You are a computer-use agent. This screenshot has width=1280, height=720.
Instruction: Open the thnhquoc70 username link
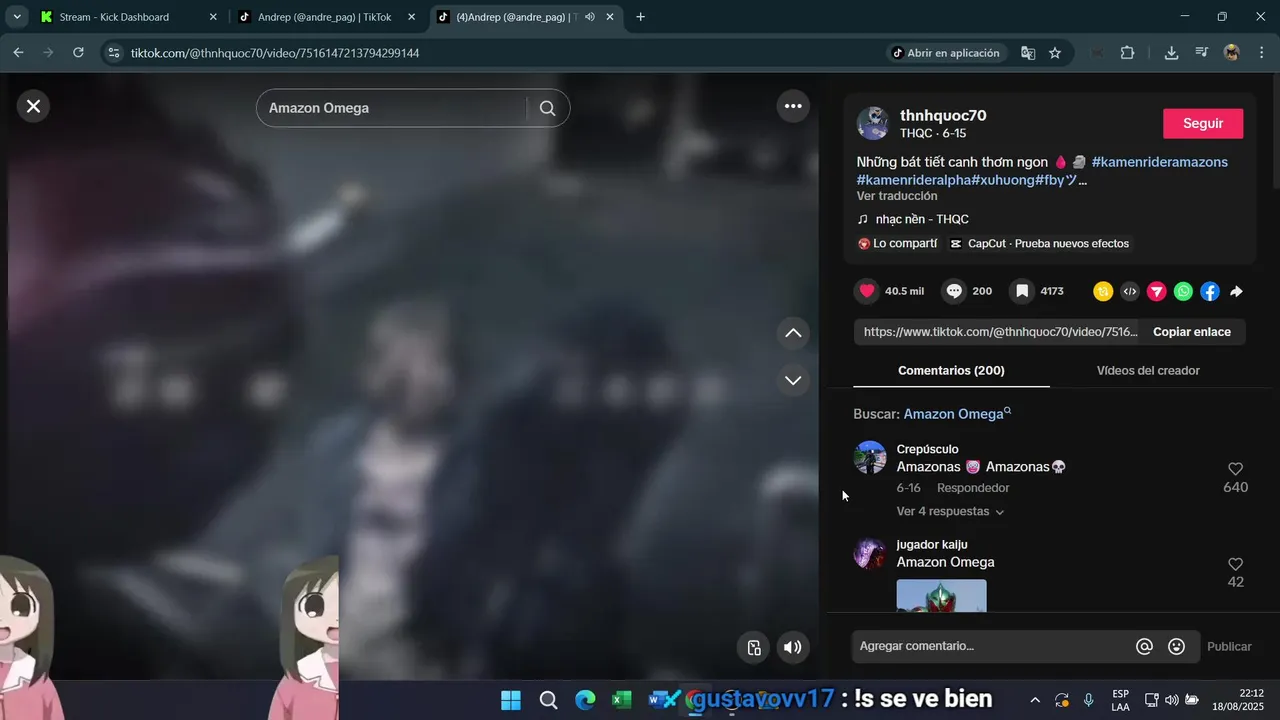click(943, 115)
